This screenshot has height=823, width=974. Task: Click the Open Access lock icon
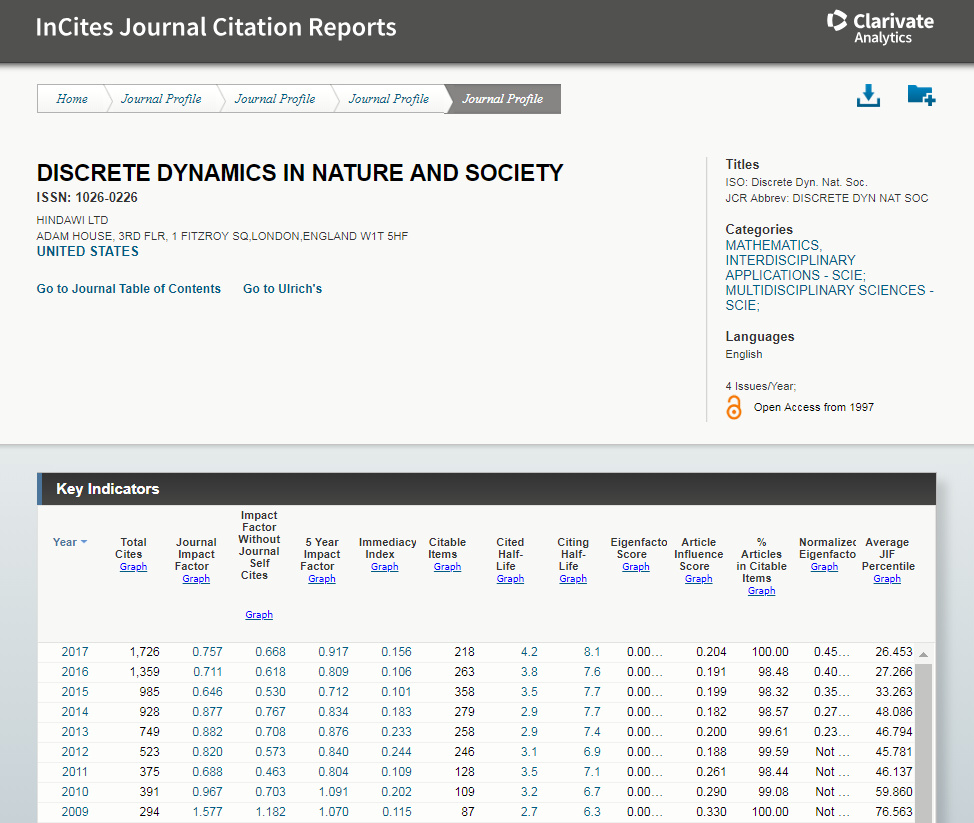[734, 407]
